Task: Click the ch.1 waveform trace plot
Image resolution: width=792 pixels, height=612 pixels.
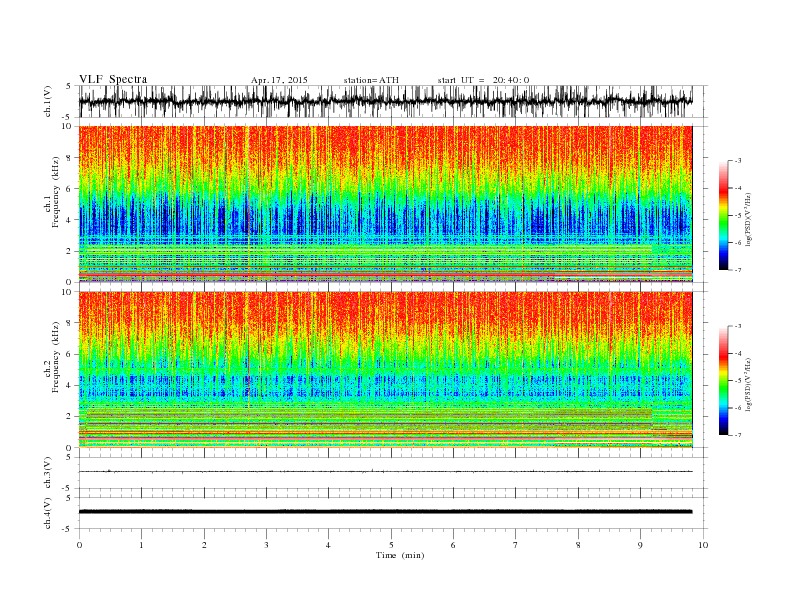Action: coord(386,101)
